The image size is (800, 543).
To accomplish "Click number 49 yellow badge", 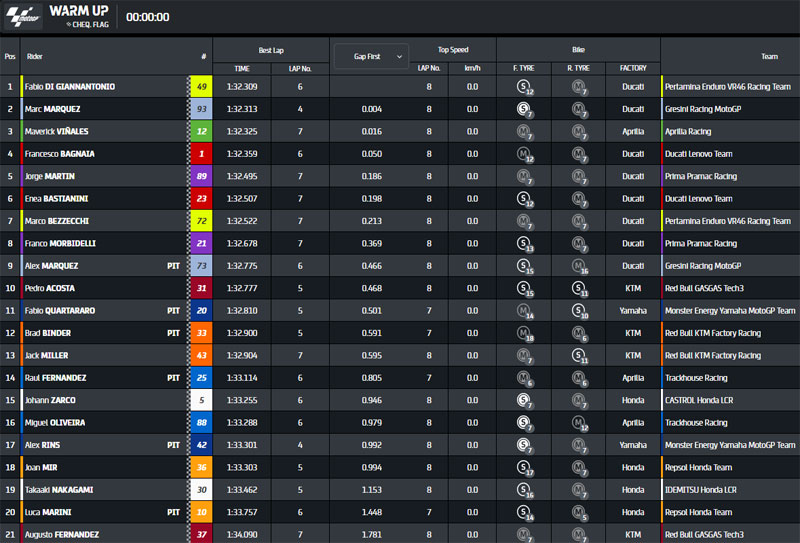I will click(202, 87).
